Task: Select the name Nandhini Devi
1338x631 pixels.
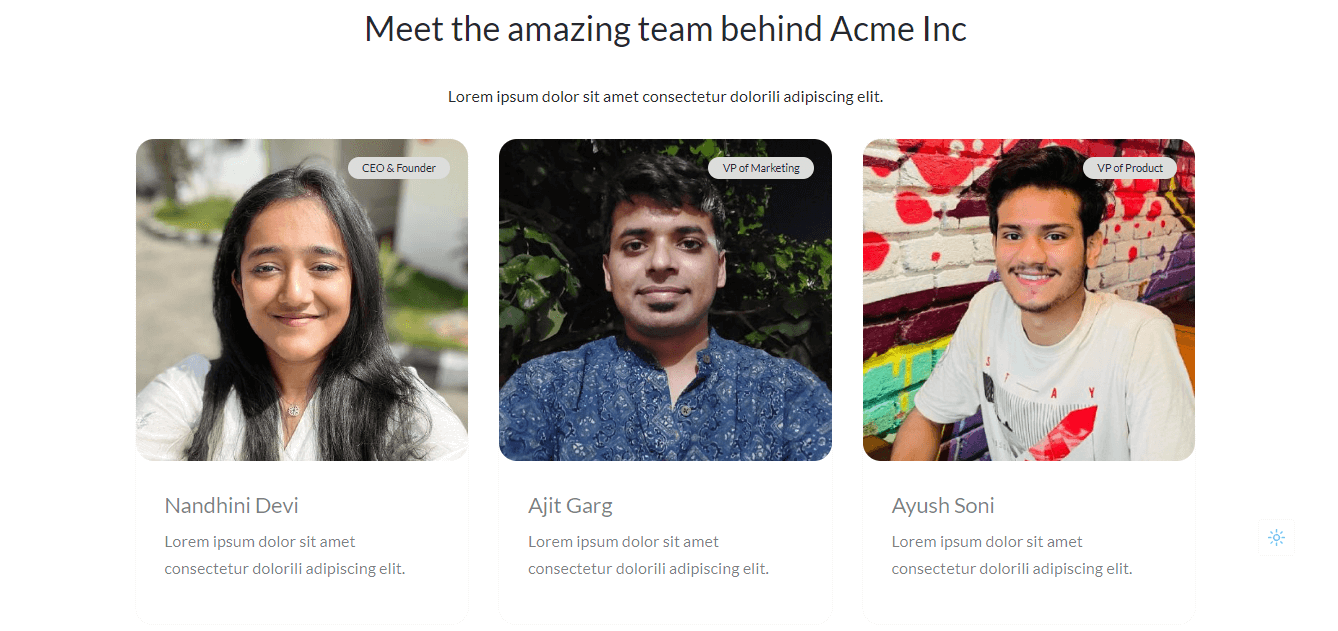Action: (232, 505)
